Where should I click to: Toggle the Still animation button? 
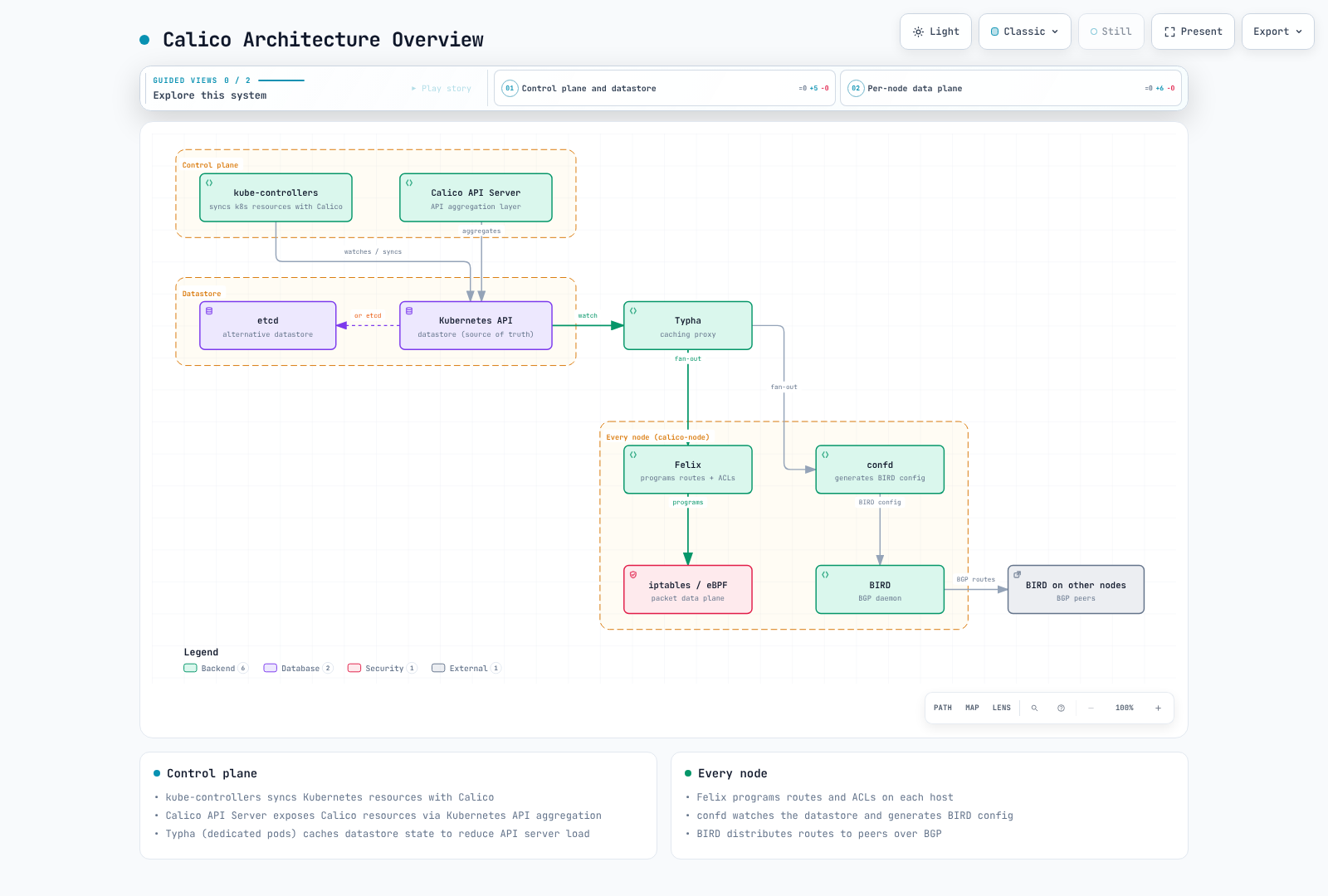click(x=1111, y=32)
